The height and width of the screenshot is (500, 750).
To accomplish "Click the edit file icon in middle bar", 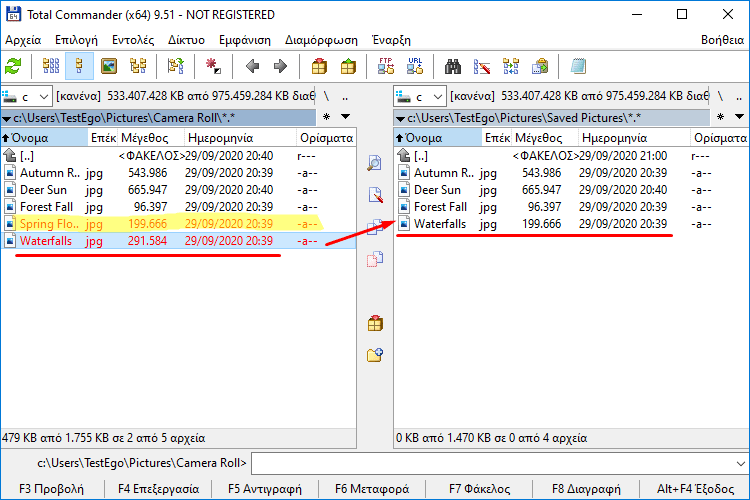I will pos(375,195).
